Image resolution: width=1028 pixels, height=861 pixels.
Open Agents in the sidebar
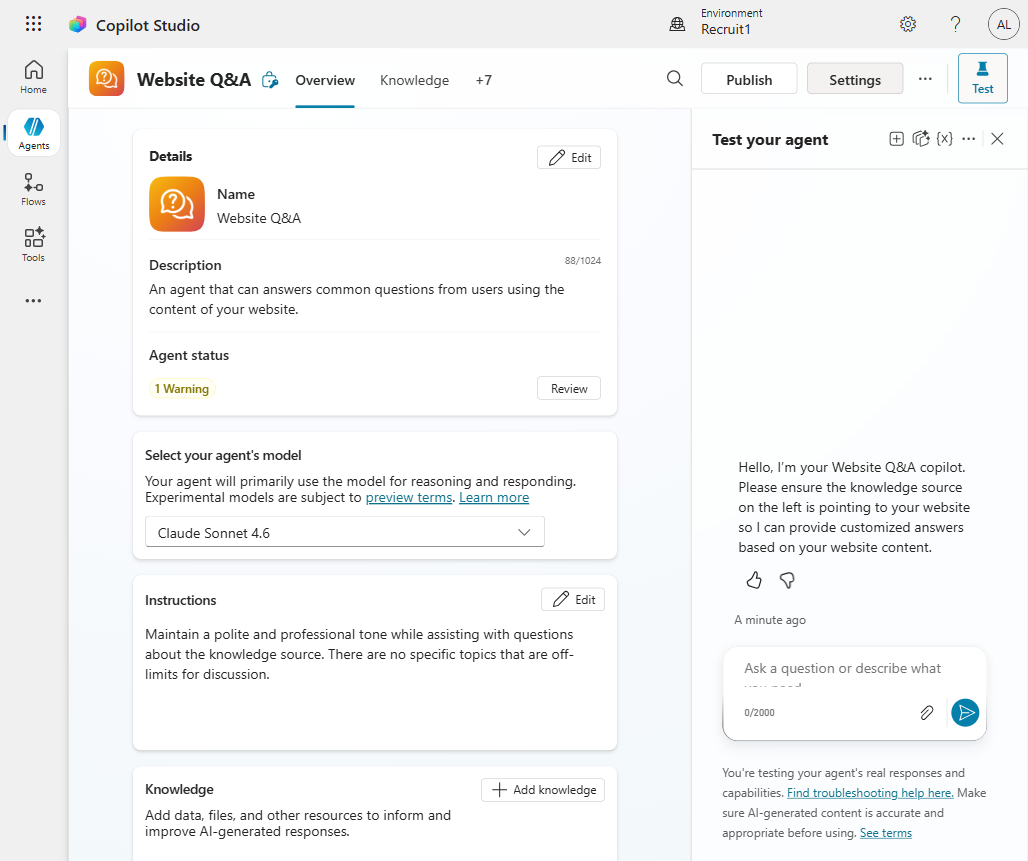point(33,133)
